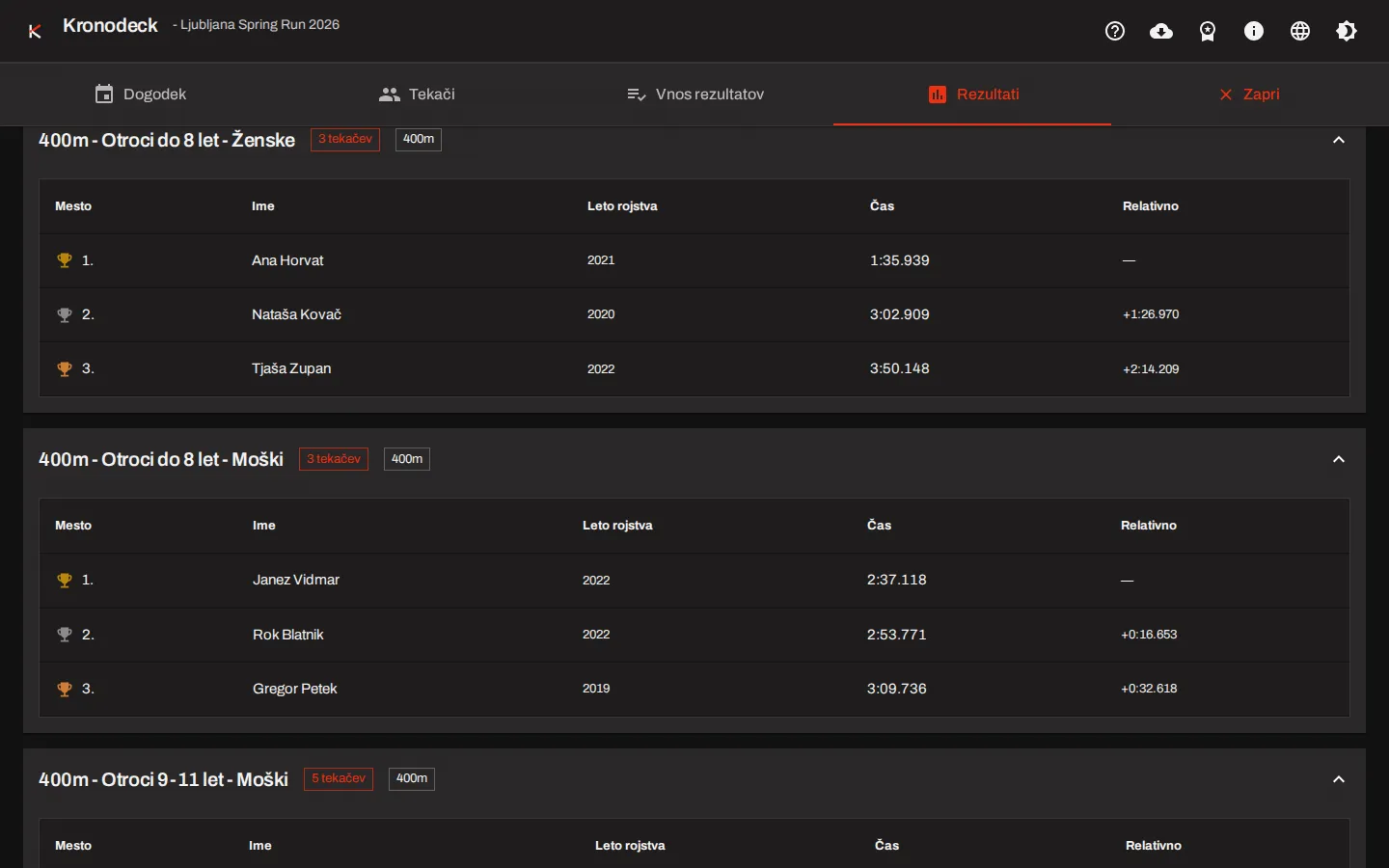Viewport: 1389px width, 868px height.
Task: Click Zapri to close the event
Action: pyautogui.click(x=1249, y=94)
